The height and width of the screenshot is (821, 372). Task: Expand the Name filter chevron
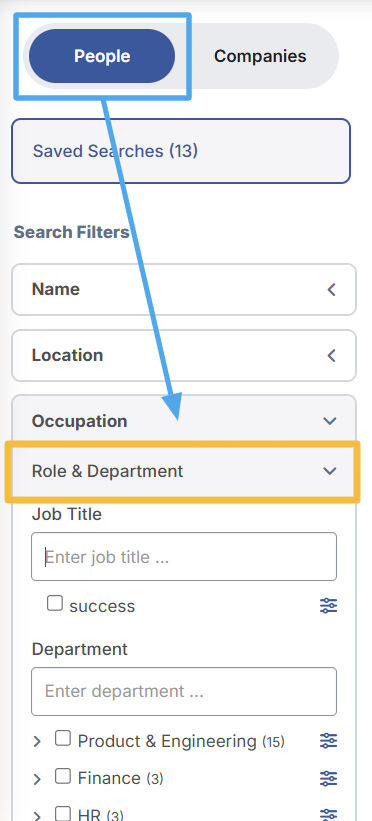coord(331,290)
